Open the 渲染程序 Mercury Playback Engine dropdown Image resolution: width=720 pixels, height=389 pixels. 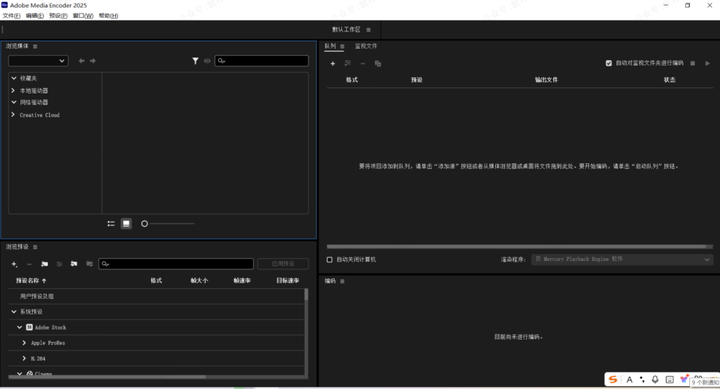click(622, 259)
